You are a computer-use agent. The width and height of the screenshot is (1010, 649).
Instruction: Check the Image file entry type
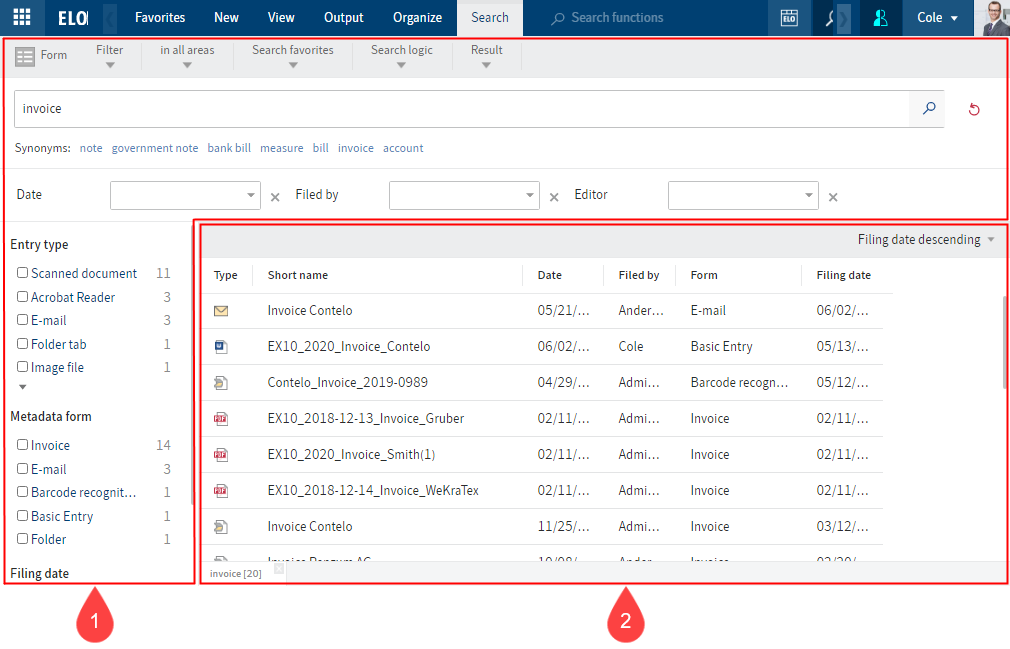pyautogui.click(x=23, y=367)
